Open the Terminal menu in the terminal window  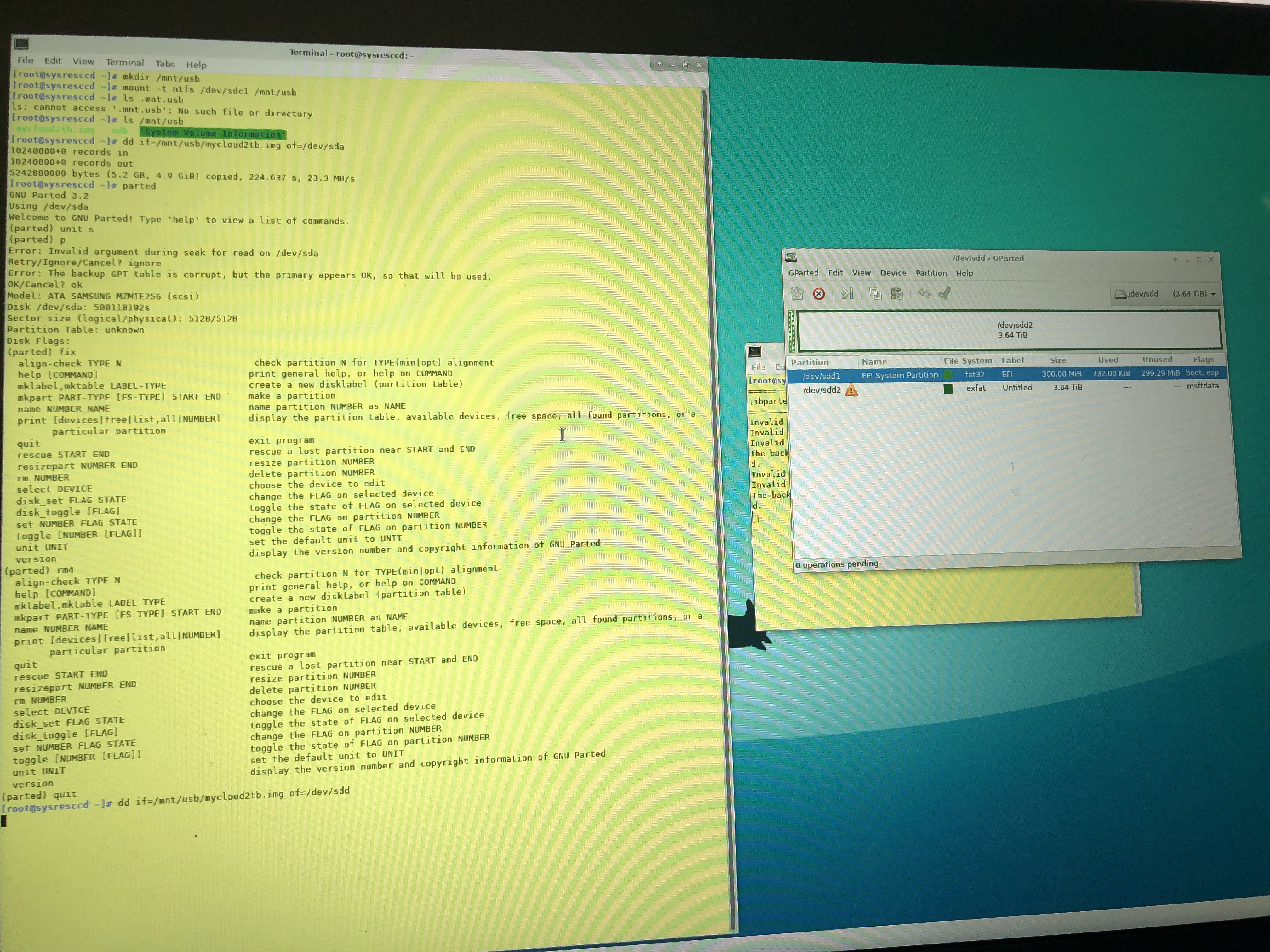click(x=125, y=63)
